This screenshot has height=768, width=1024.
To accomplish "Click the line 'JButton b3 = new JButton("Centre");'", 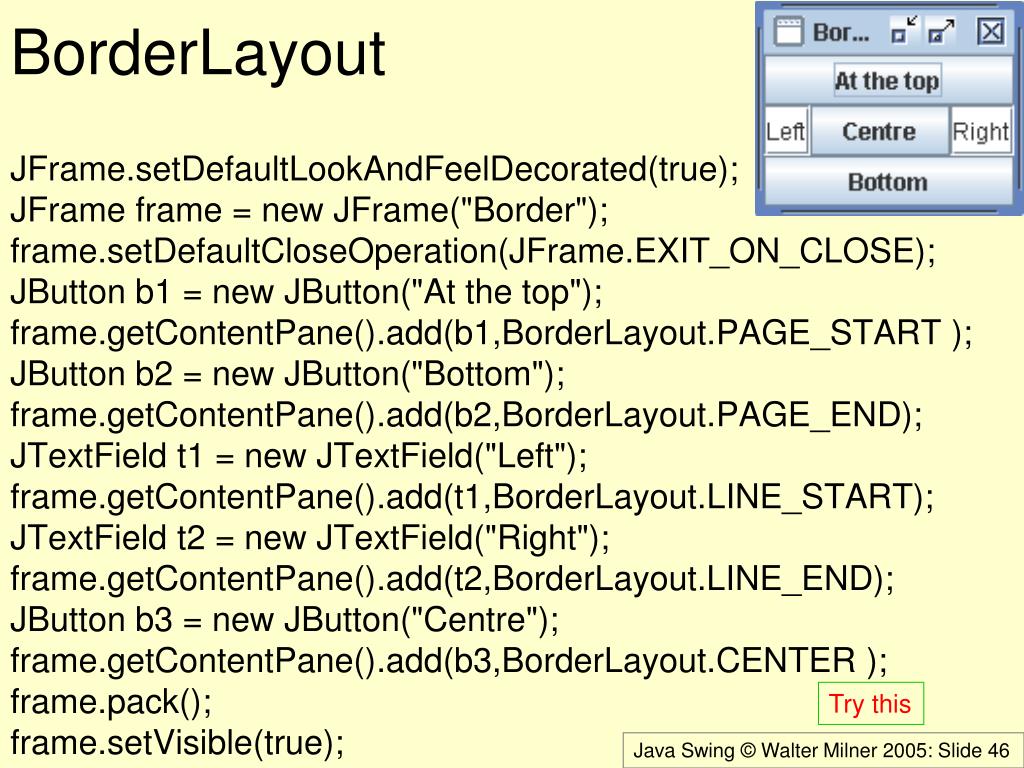I will point(285,620).
